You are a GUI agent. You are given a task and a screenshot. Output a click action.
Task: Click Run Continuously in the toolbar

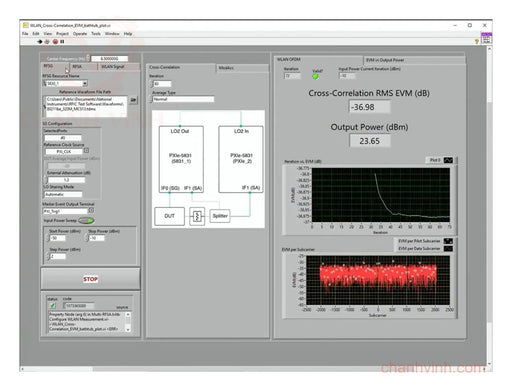[47, 42]
